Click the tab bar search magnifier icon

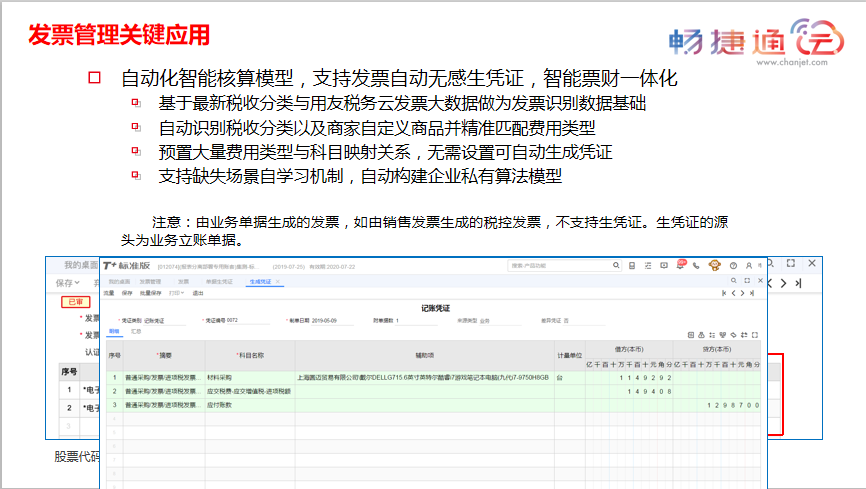[733, 281]
